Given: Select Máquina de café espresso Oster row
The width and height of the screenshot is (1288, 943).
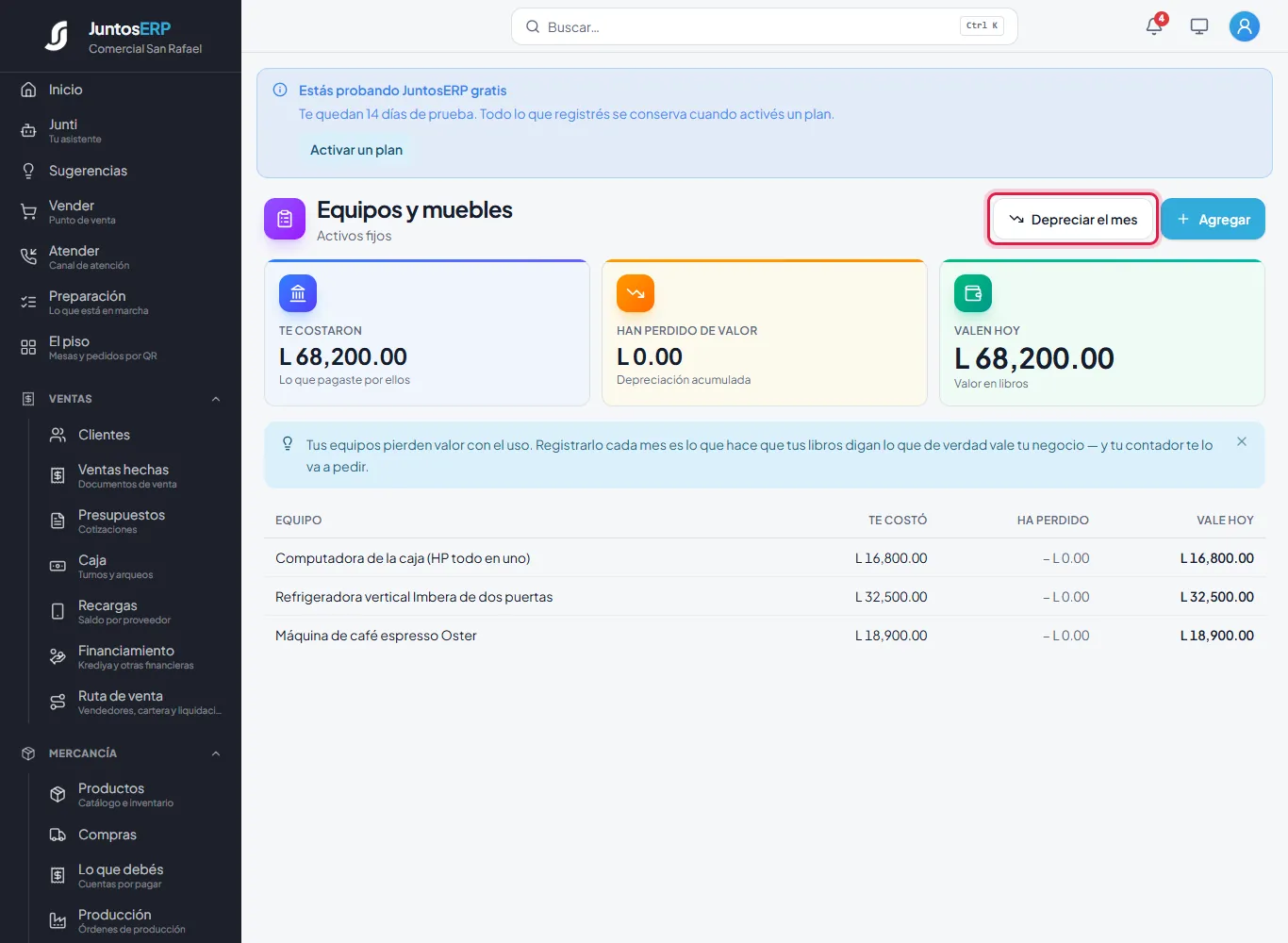Looking at the screenshot, I should [765, 636].
